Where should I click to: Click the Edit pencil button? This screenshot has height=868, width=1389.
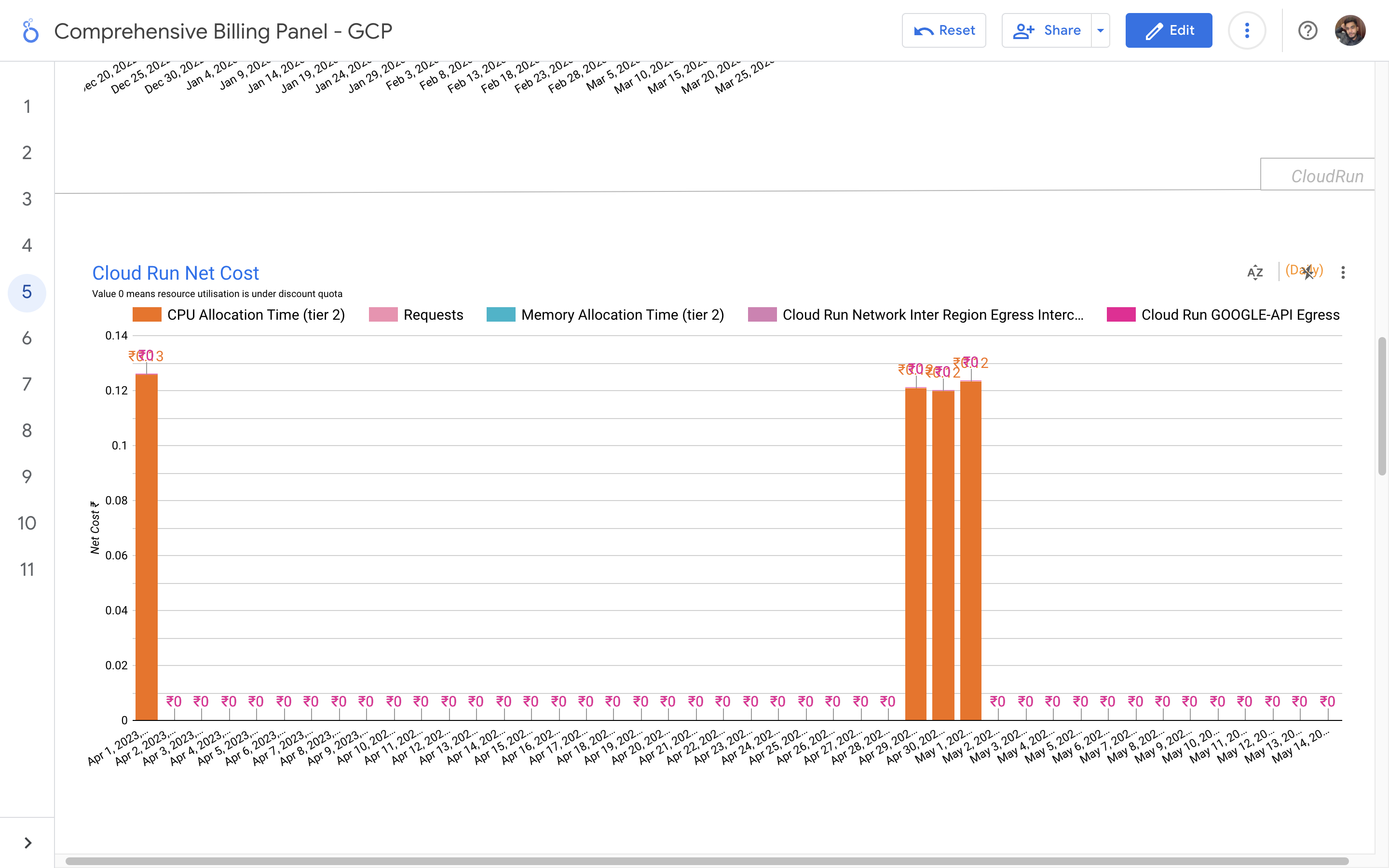coord(1168,30)
